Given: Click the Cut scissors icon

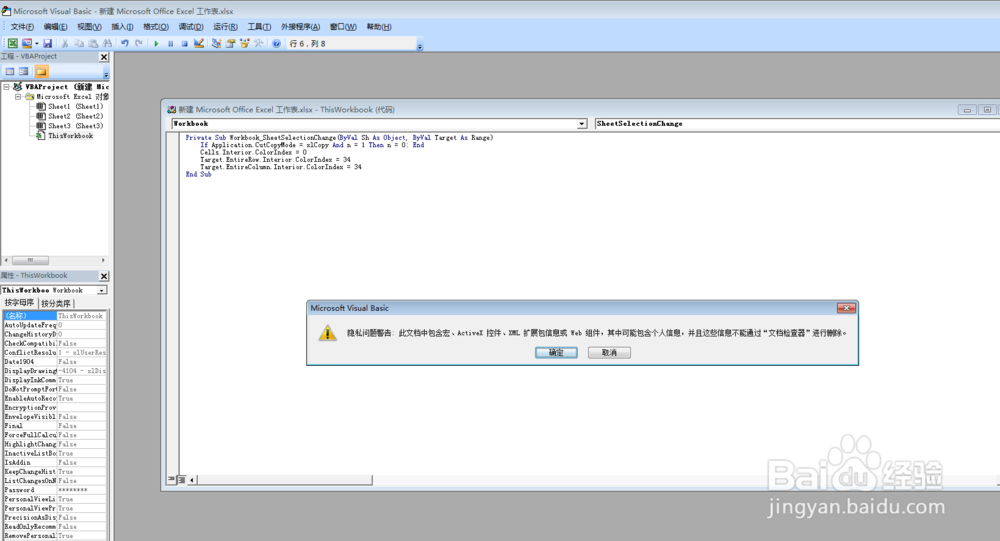Looking at the screenshot, I should pos(64,43).
